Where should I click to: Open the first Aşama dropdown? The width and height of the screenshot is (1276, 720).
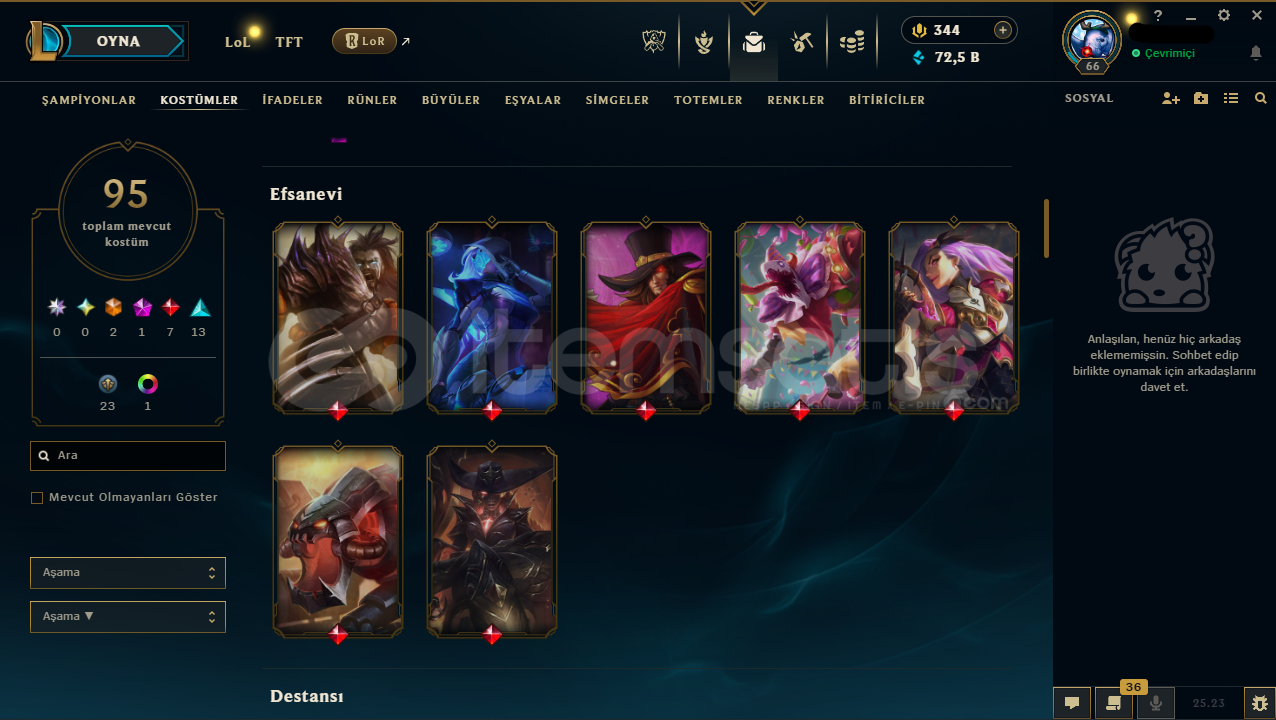(128, 573)
